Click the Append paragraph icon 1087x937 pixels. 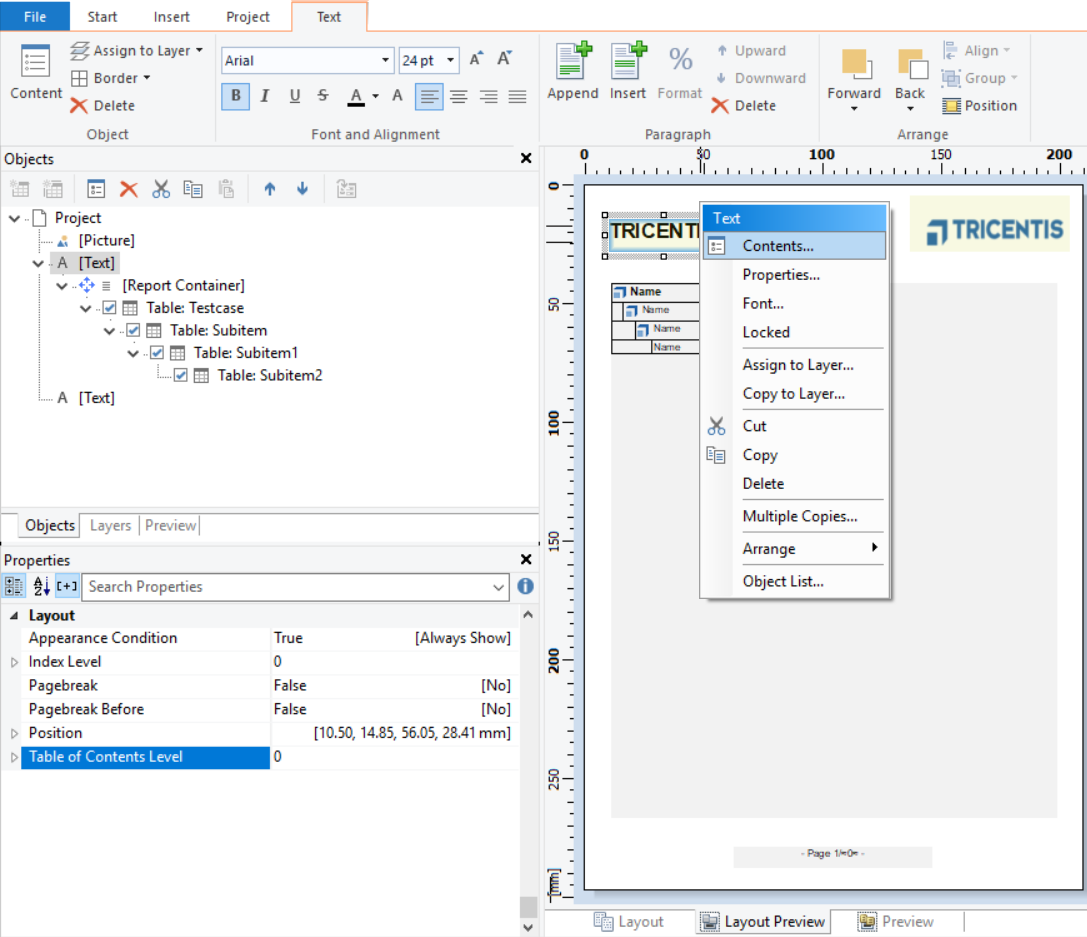coord(573,62)
